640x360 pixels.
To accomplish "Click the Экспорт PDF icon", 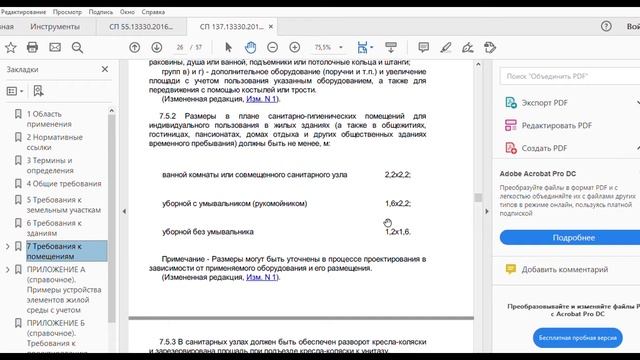I will click(511, 102).
